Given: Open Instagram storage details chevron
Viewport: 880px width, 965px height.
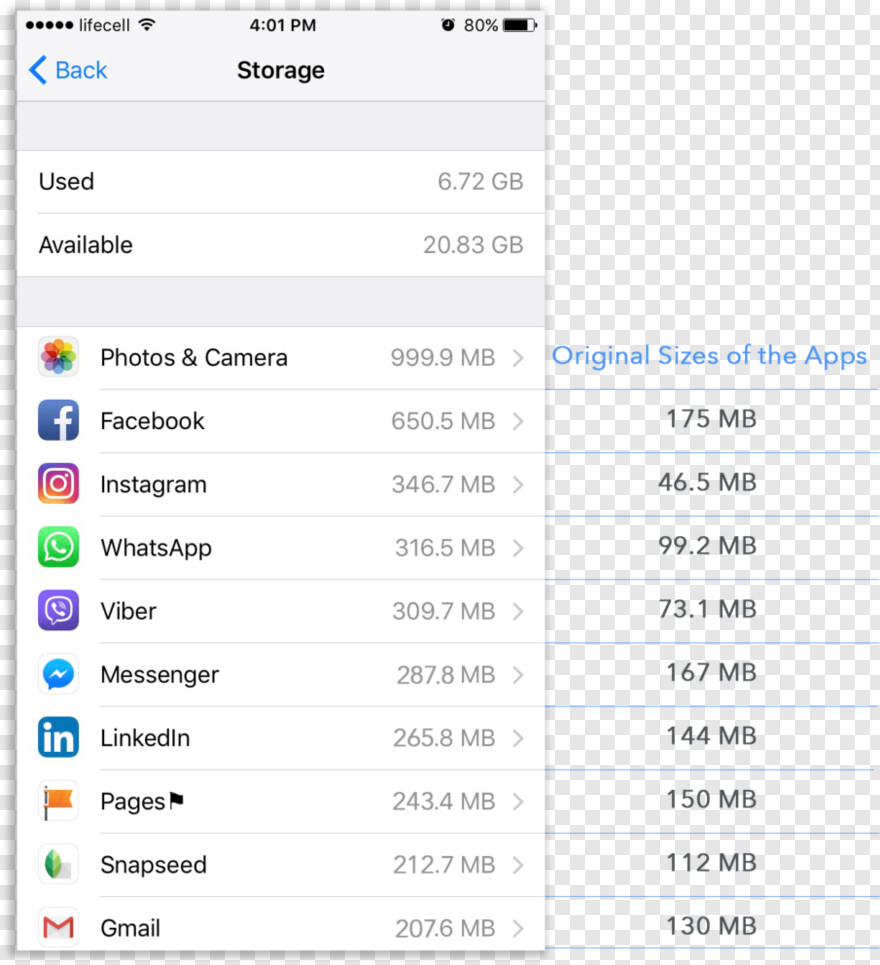Looking at the screenshot, I should pos(518,485).
